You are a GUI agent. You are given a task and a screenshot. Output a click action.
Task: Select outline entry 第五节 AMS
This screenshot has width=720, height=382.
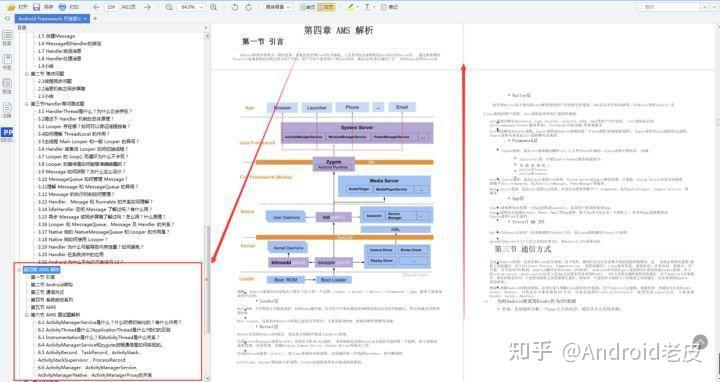(x=43, y=307)
